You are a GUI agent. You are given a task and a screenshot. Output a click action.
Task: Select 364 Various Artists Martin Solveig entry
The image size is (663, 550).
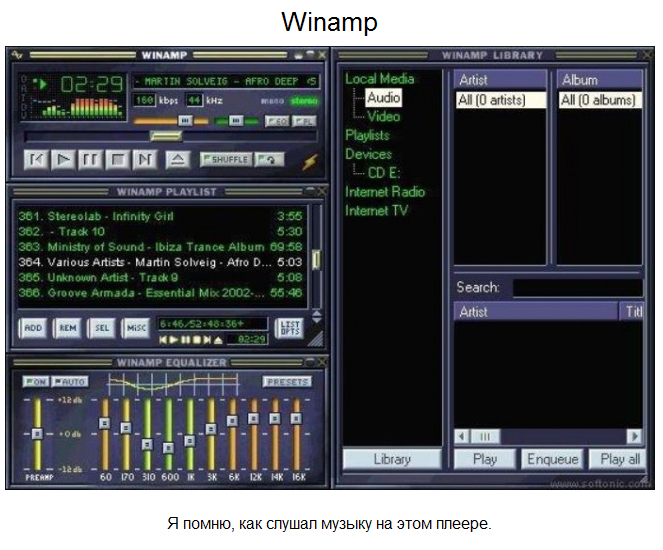click(160, 262)
